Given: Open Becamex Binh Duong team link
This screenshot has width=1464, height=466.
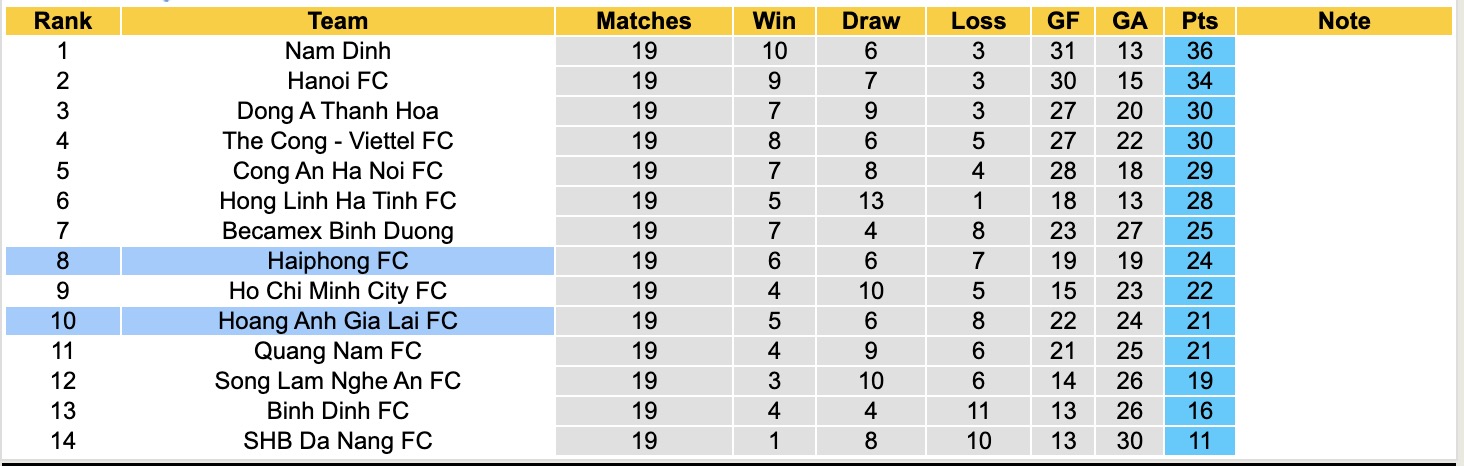Looking at the screenshot, I should [338, 231].
